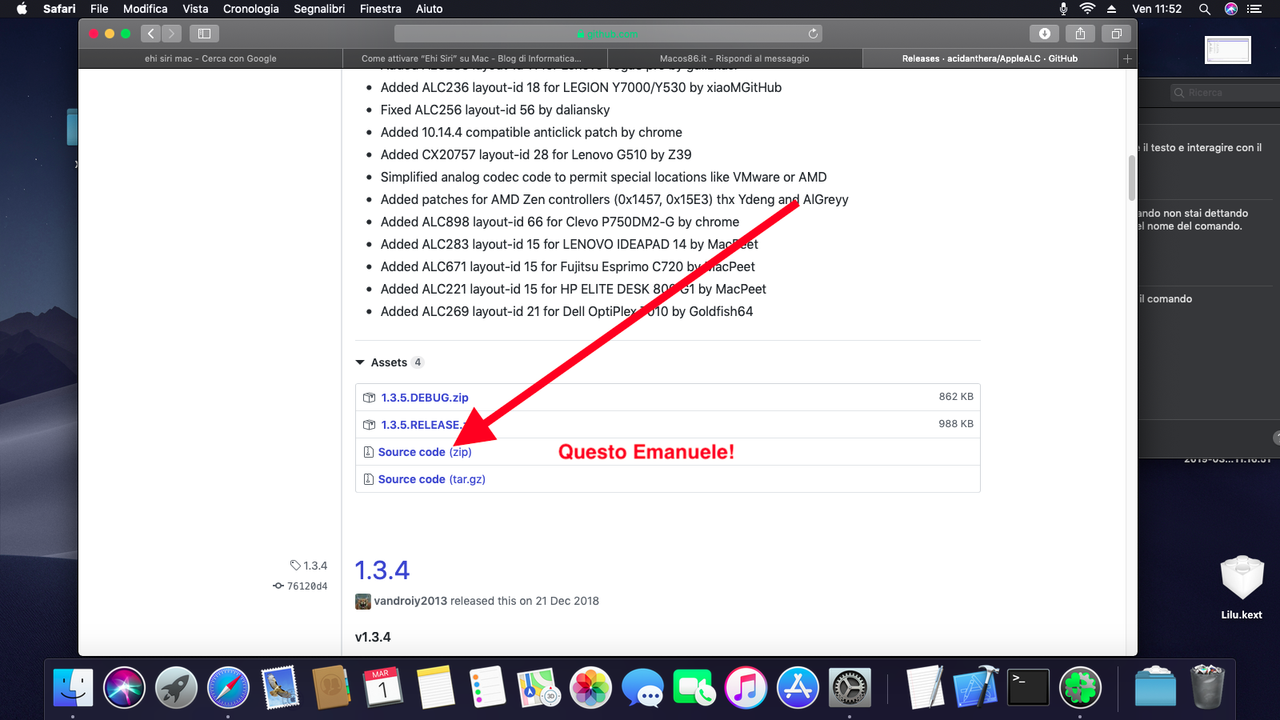Open the blue folder stack in the Dock
The image size is (1280, 720).
[1155, 688]
